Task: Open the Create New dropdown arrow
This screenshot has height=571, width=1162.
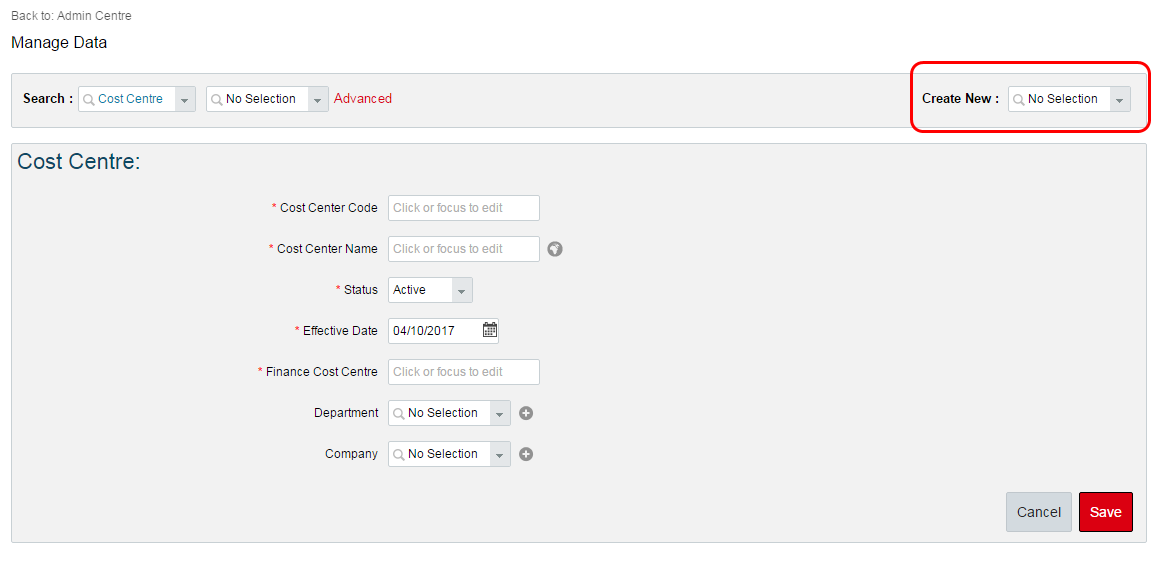Action: (1120, 99)
